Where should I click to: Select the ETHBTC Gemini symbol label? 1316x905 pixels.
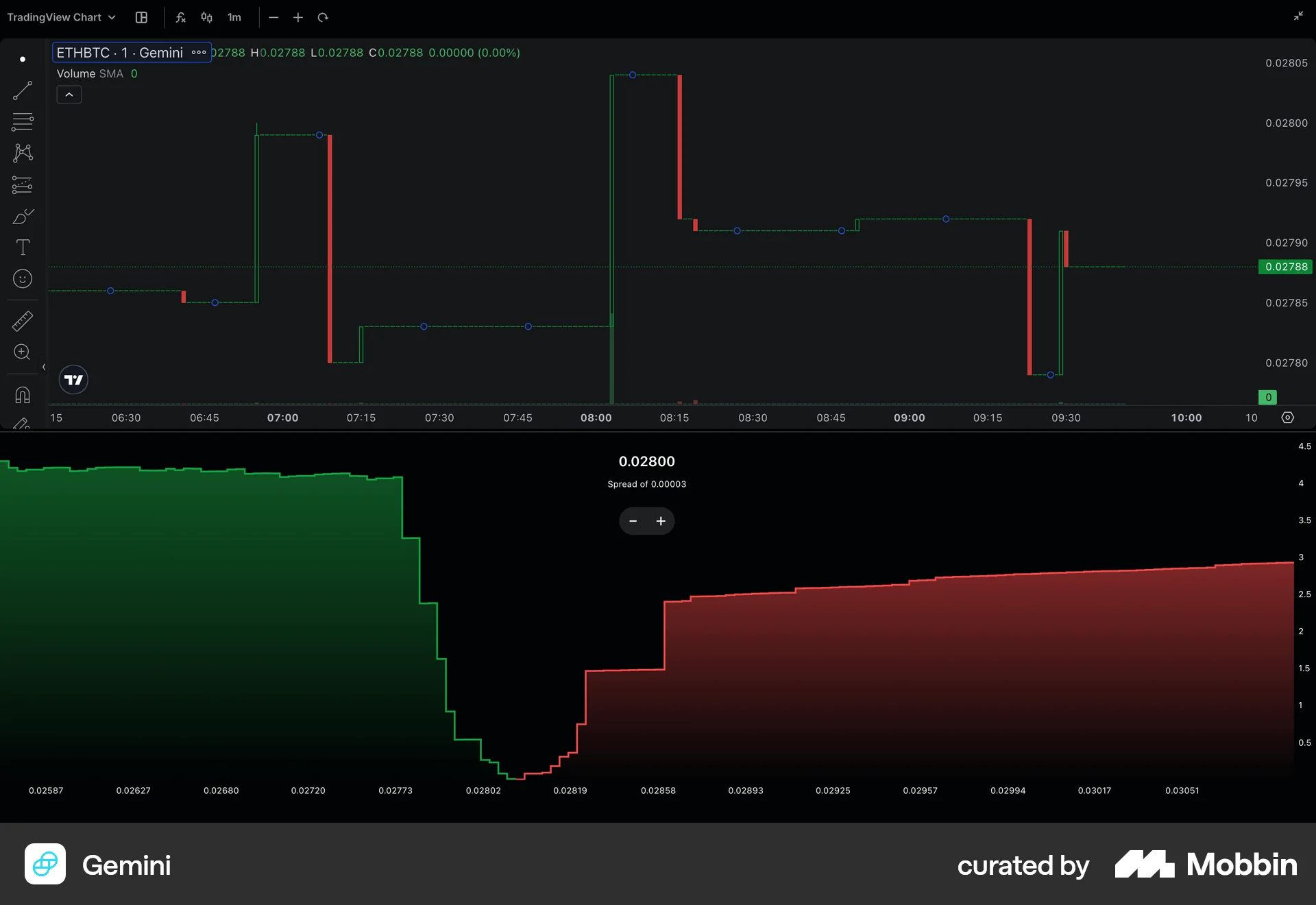pyautogui.click(x=120, y=52)
